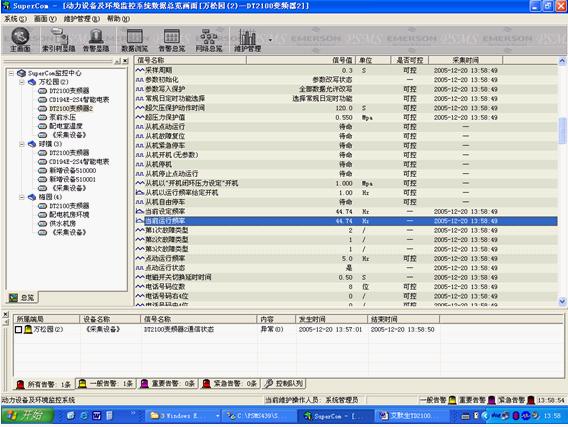Image resolution: width=568 pixels, height=427 pixels.
Task: Open the dropdown arrow beside 维护管理 toolbar
Action: [270, 40]
